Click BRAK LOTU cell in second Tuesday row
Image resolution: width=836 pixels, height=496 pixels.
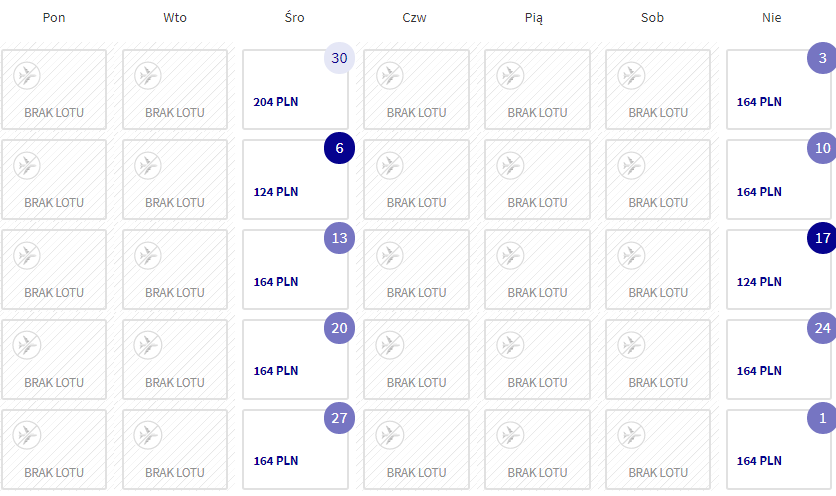click(x=175, y=179)
